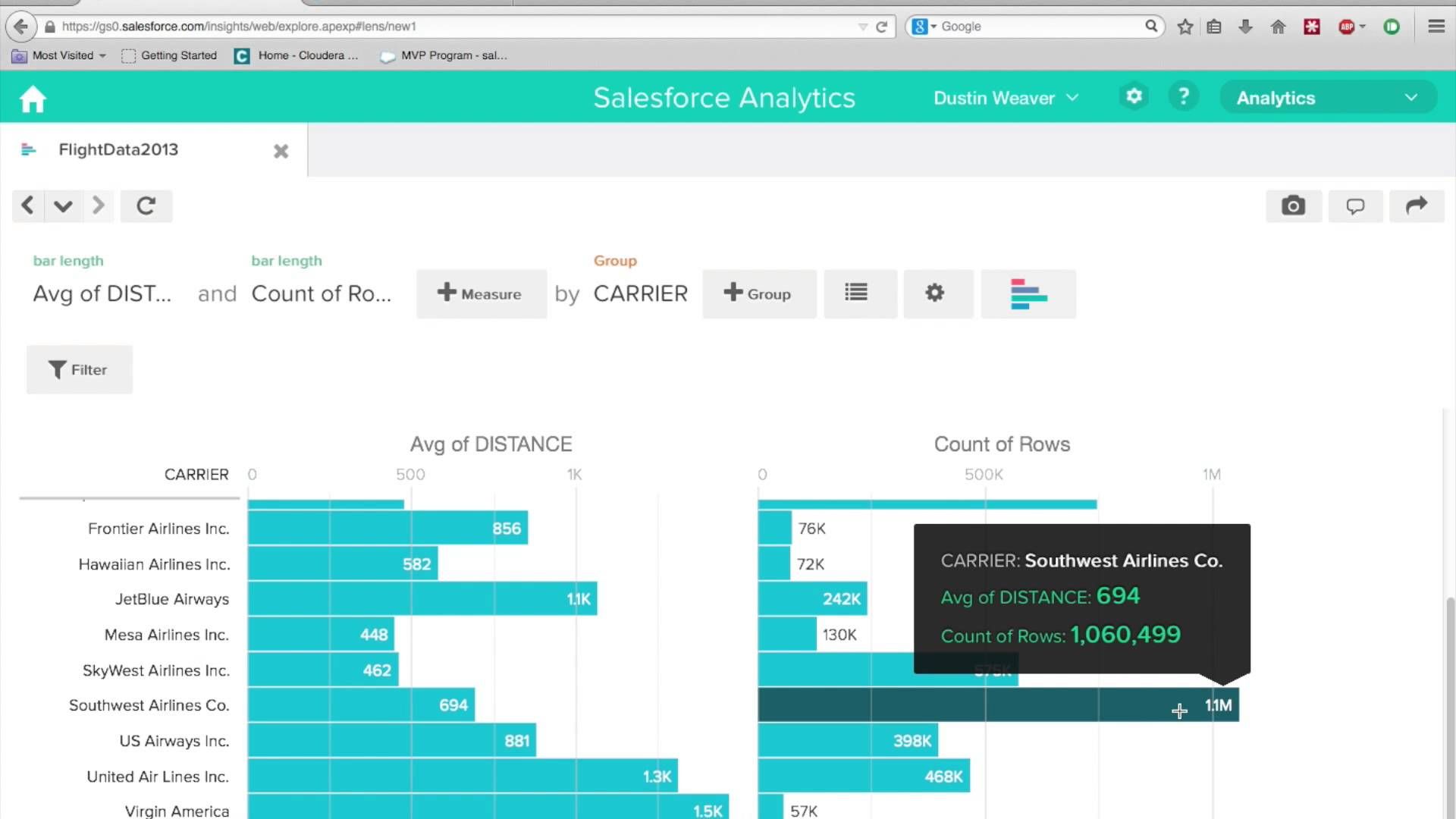Change the CARRIER group
Screen dimensions: 1456x819
[640, 293]
